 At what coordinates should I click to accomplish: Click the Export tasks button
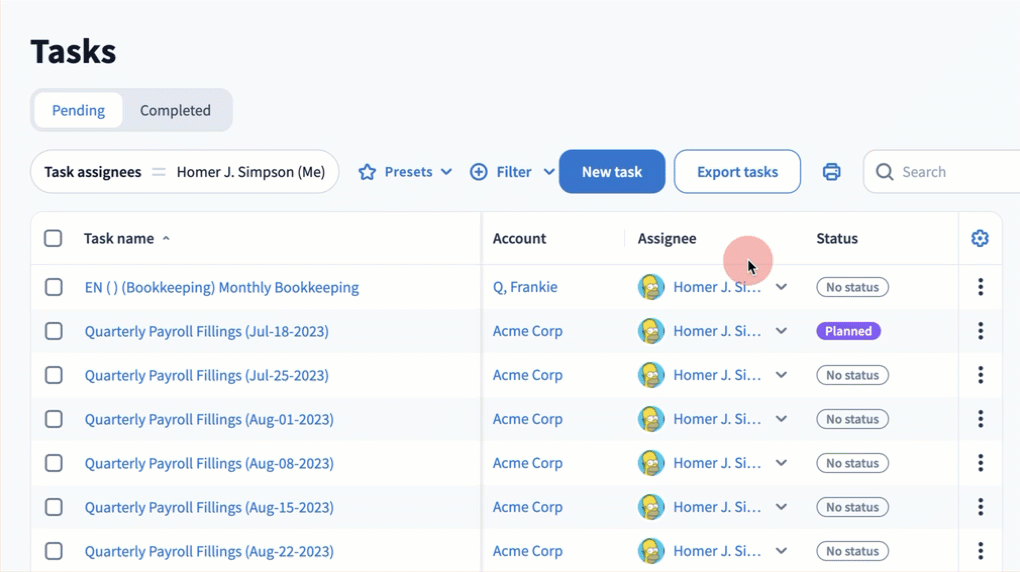click(x=737, y=172)
